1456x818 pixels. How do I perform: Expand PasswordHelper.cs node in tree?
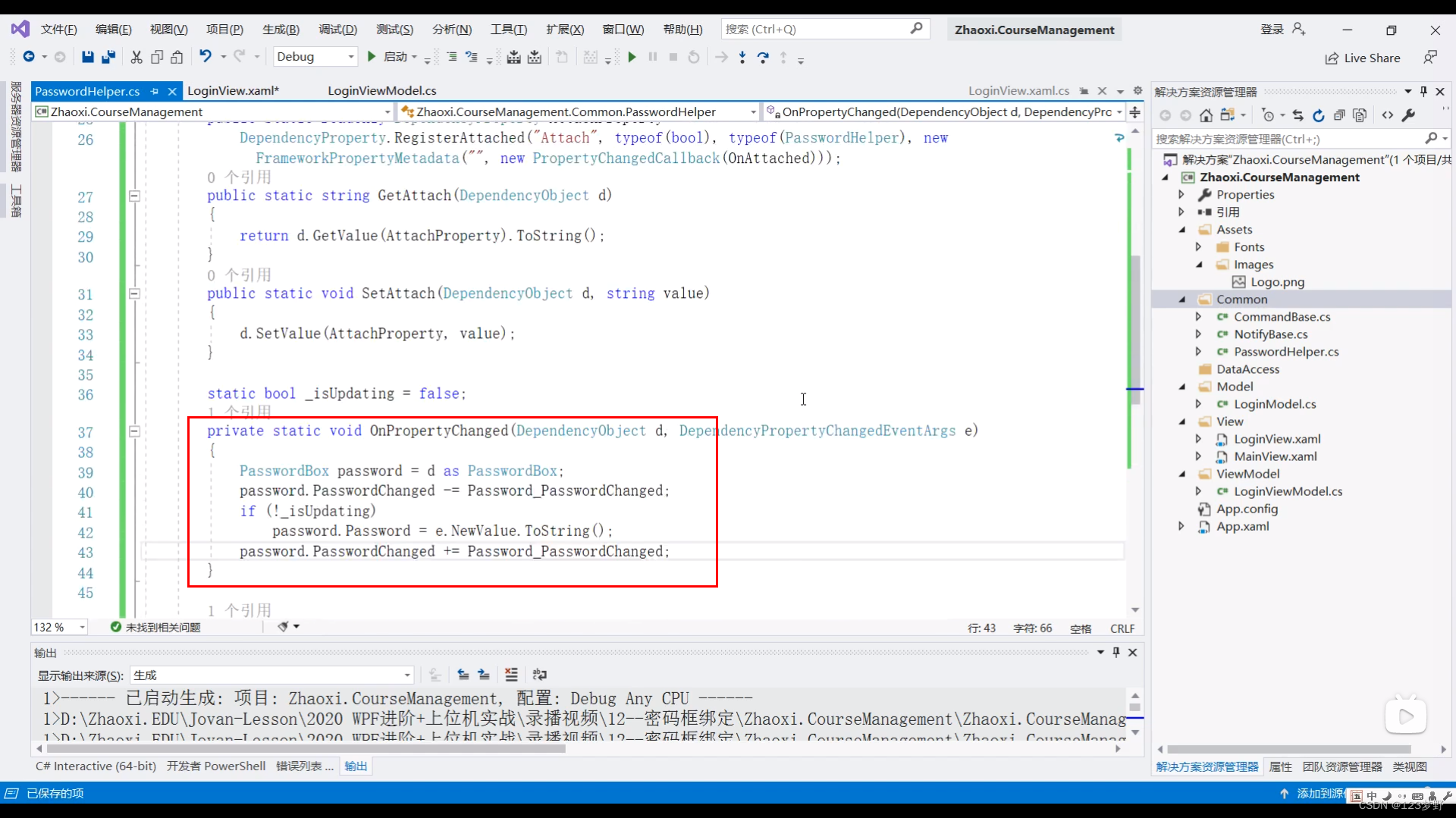pos(1198,352)
